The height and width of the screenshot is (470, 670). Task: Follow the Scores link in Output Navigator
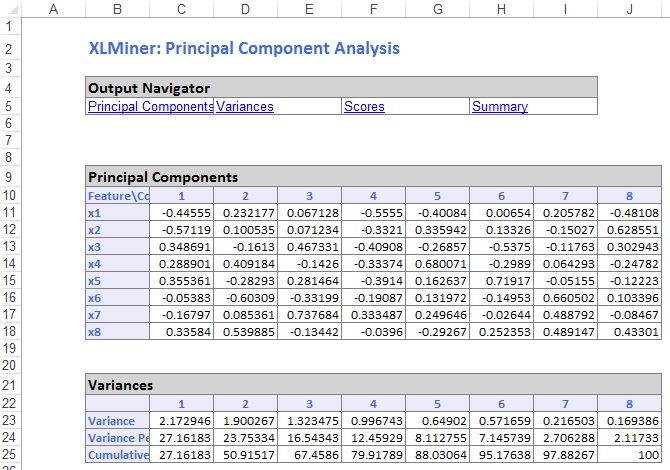[x=364, y=107]
